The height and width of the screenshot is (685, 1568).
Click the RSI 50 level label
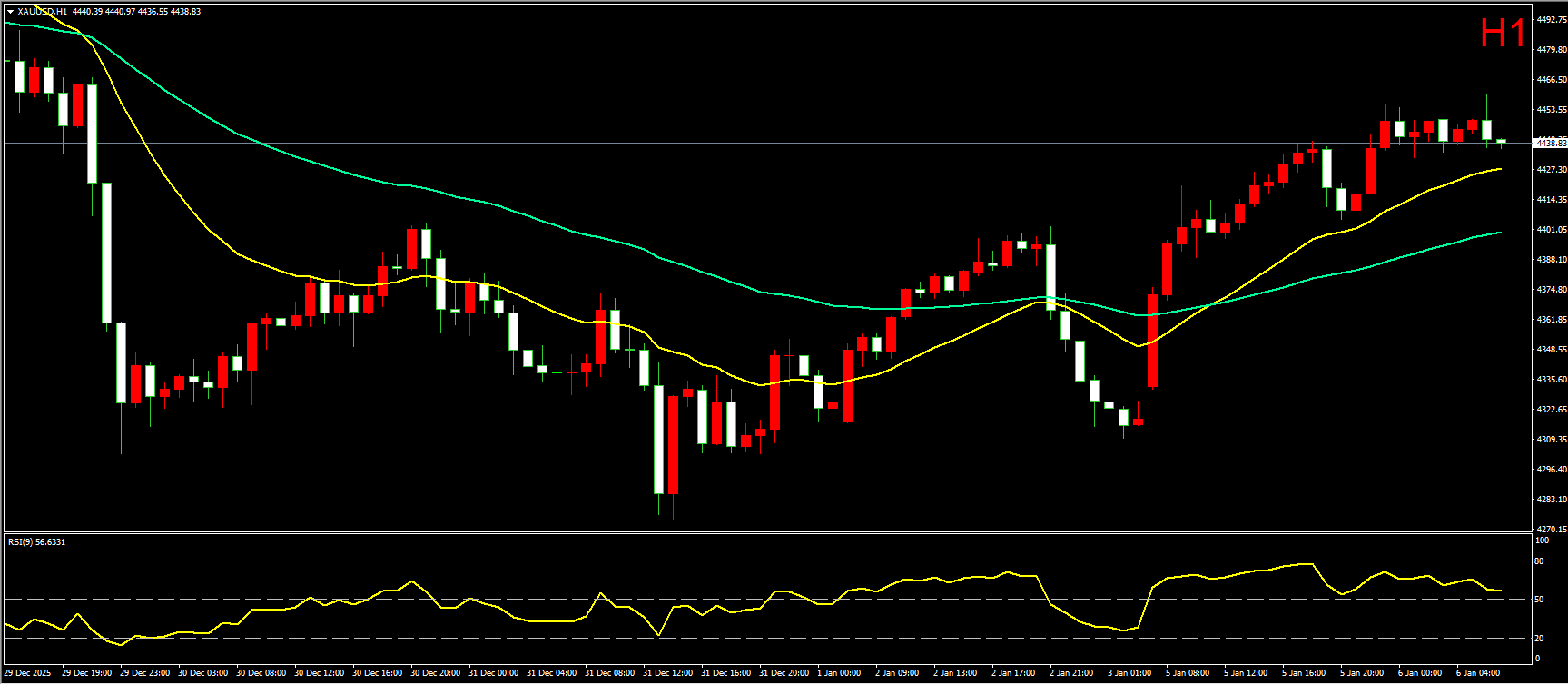click(x=1539, y=599)
